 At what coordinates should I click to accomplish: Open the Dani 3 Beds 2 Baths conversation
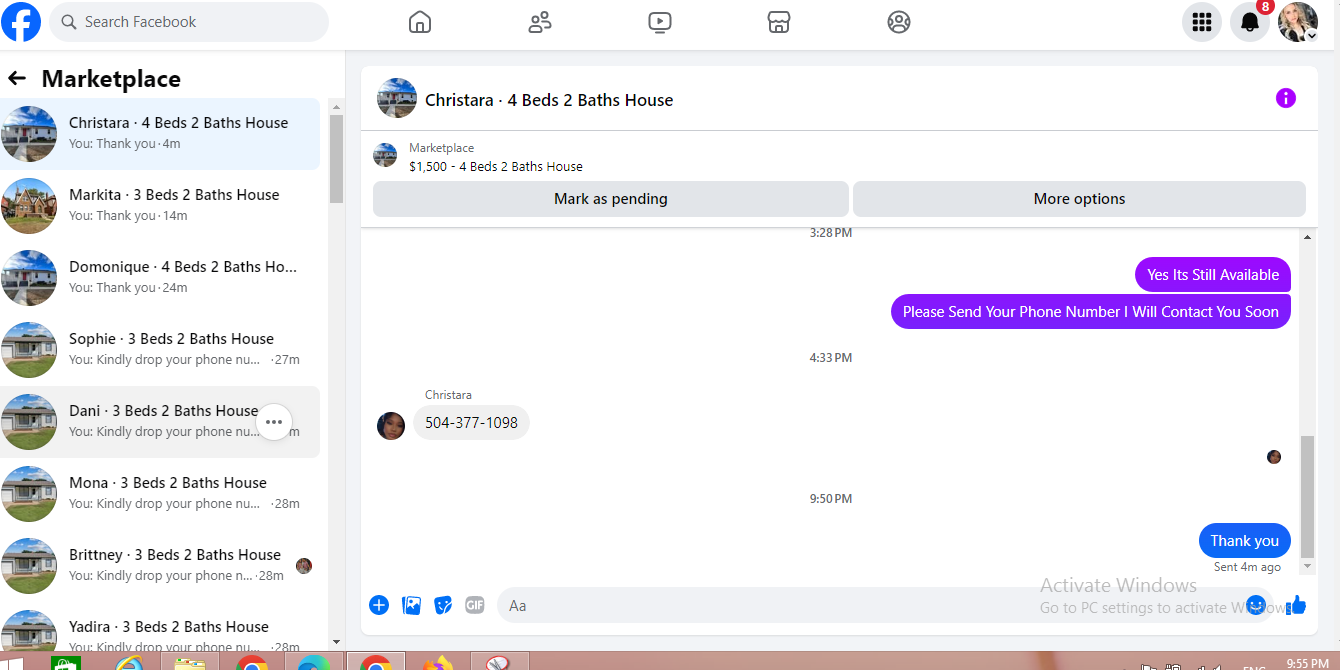160,422
